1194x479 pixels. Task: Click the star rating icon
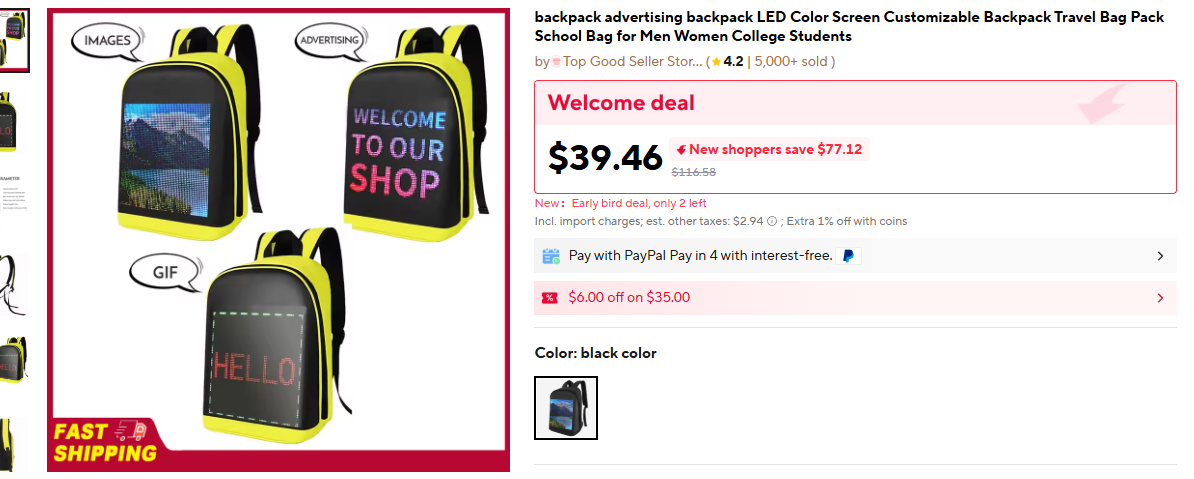pos(716,62)
